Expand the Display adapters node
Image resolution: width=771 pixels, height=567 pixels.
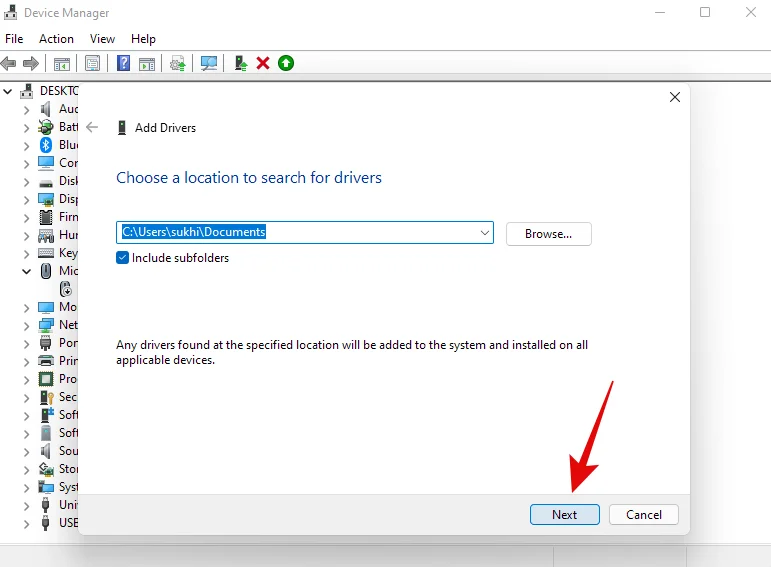coord(27,200)
